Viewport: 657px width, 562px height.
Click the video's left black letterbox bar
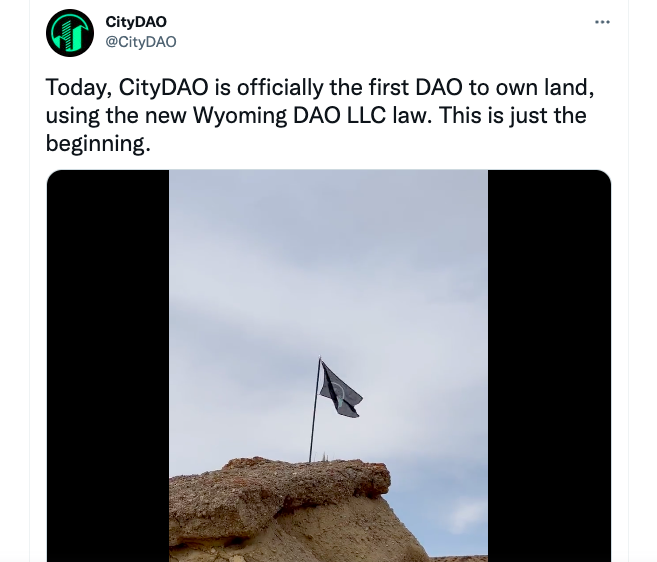108,366
